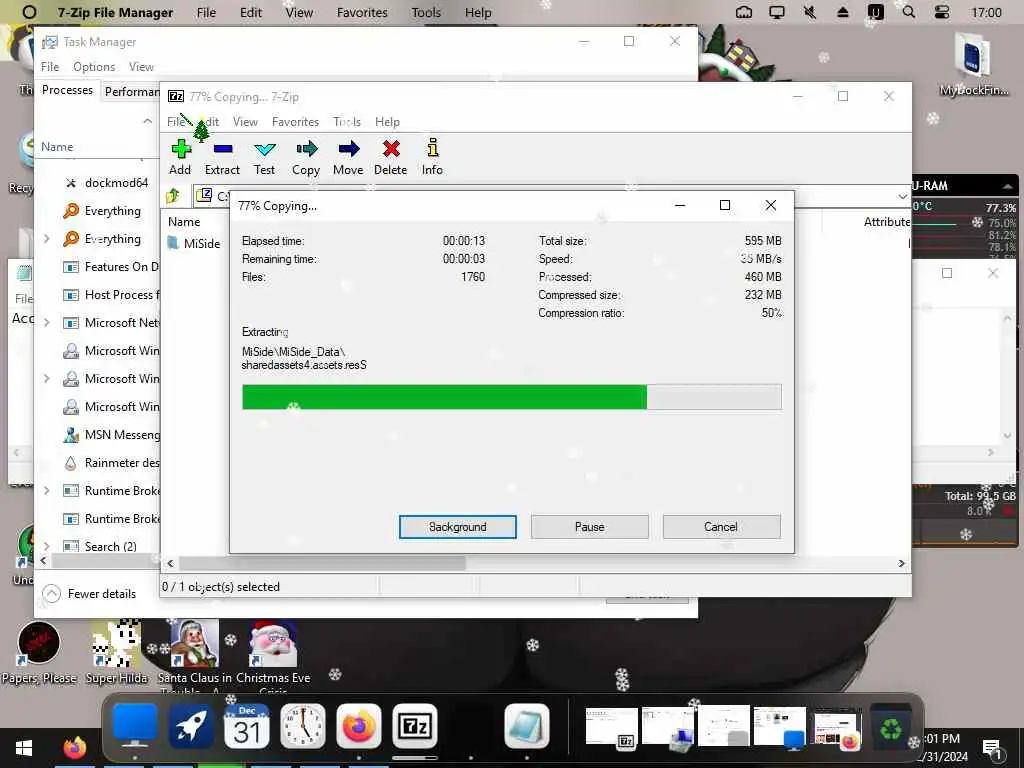Click the 7-Zip horizontal scrollbar thumb
The image size is (1024, 768).
tap(322, 563)
